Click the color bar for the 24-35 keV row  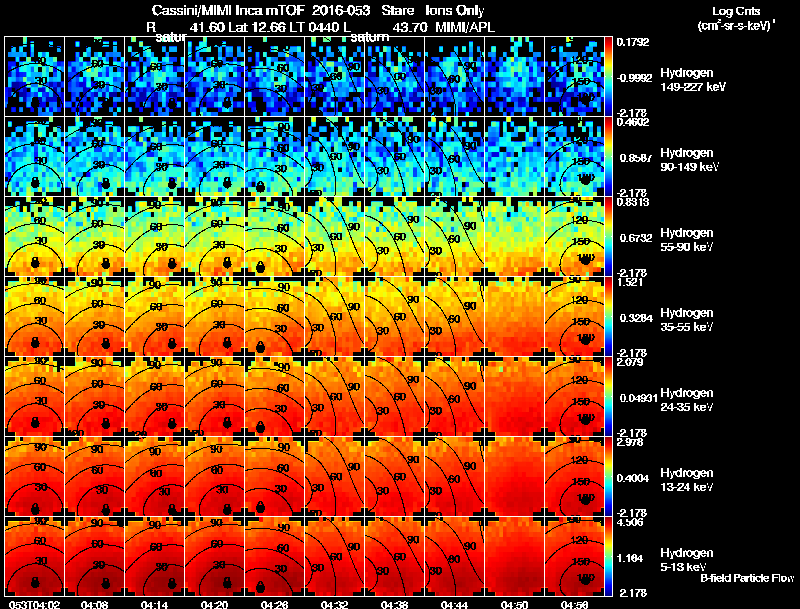(608, 396)
